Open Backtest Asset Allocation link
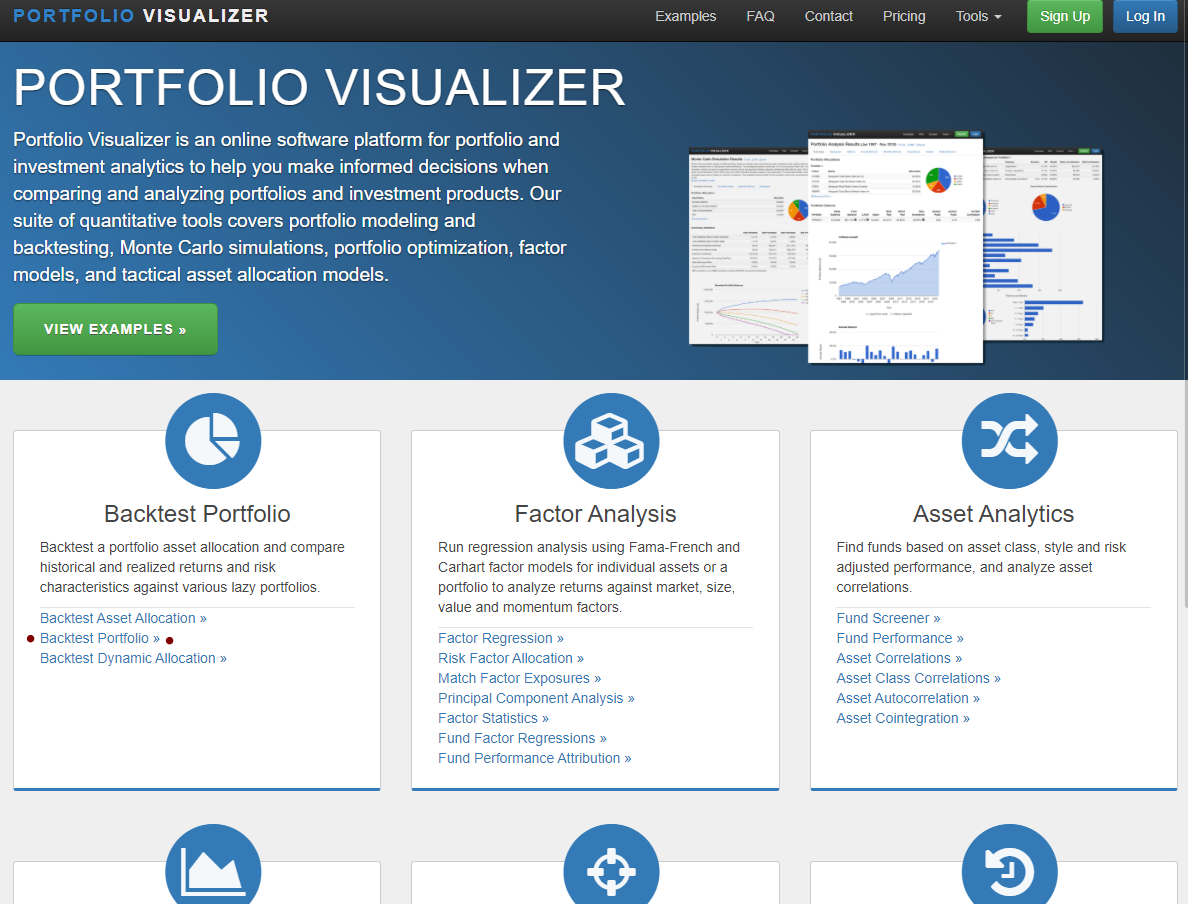 (123, 618)
